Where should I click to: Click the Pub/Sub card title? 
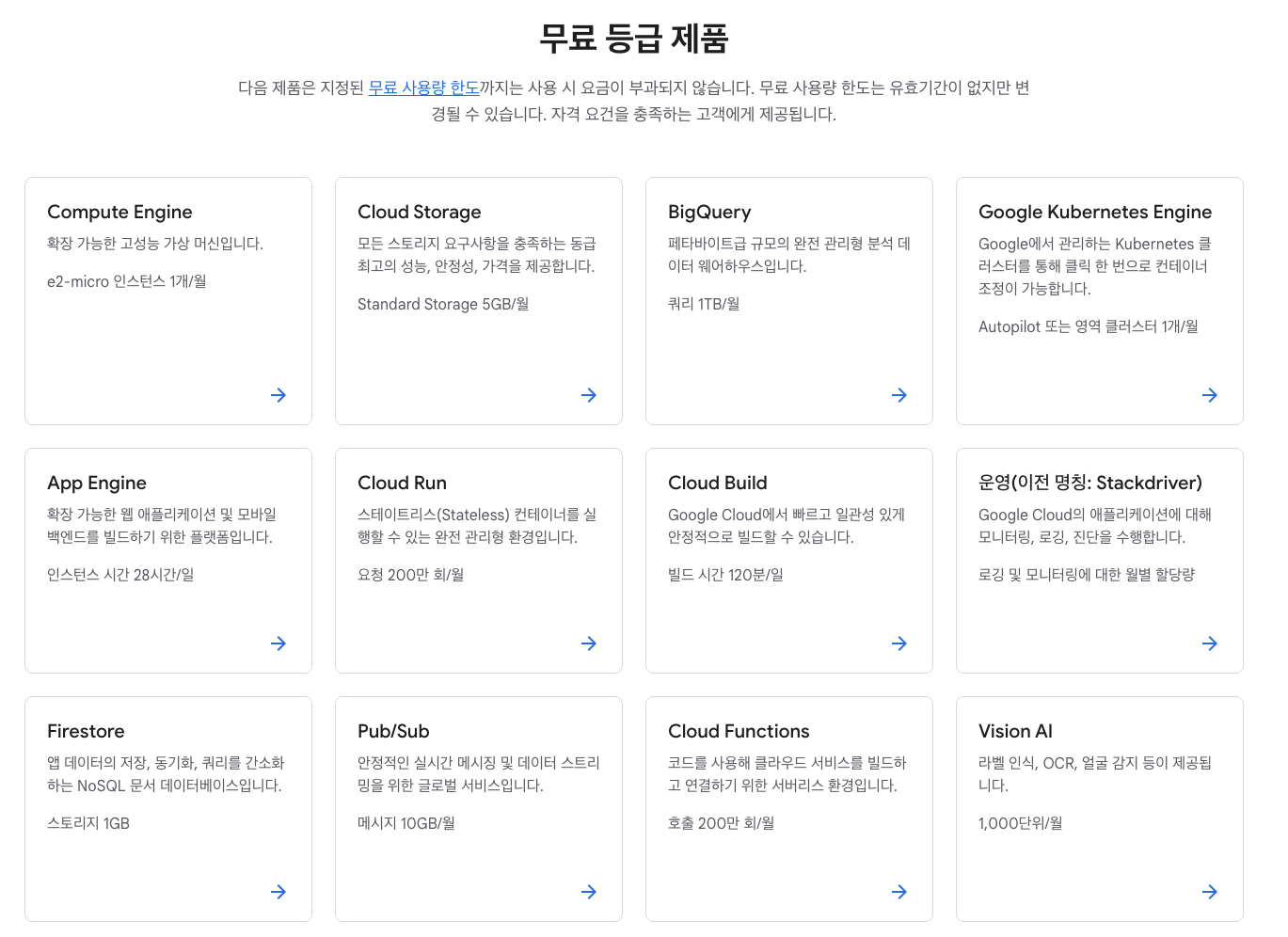[393, 731]
